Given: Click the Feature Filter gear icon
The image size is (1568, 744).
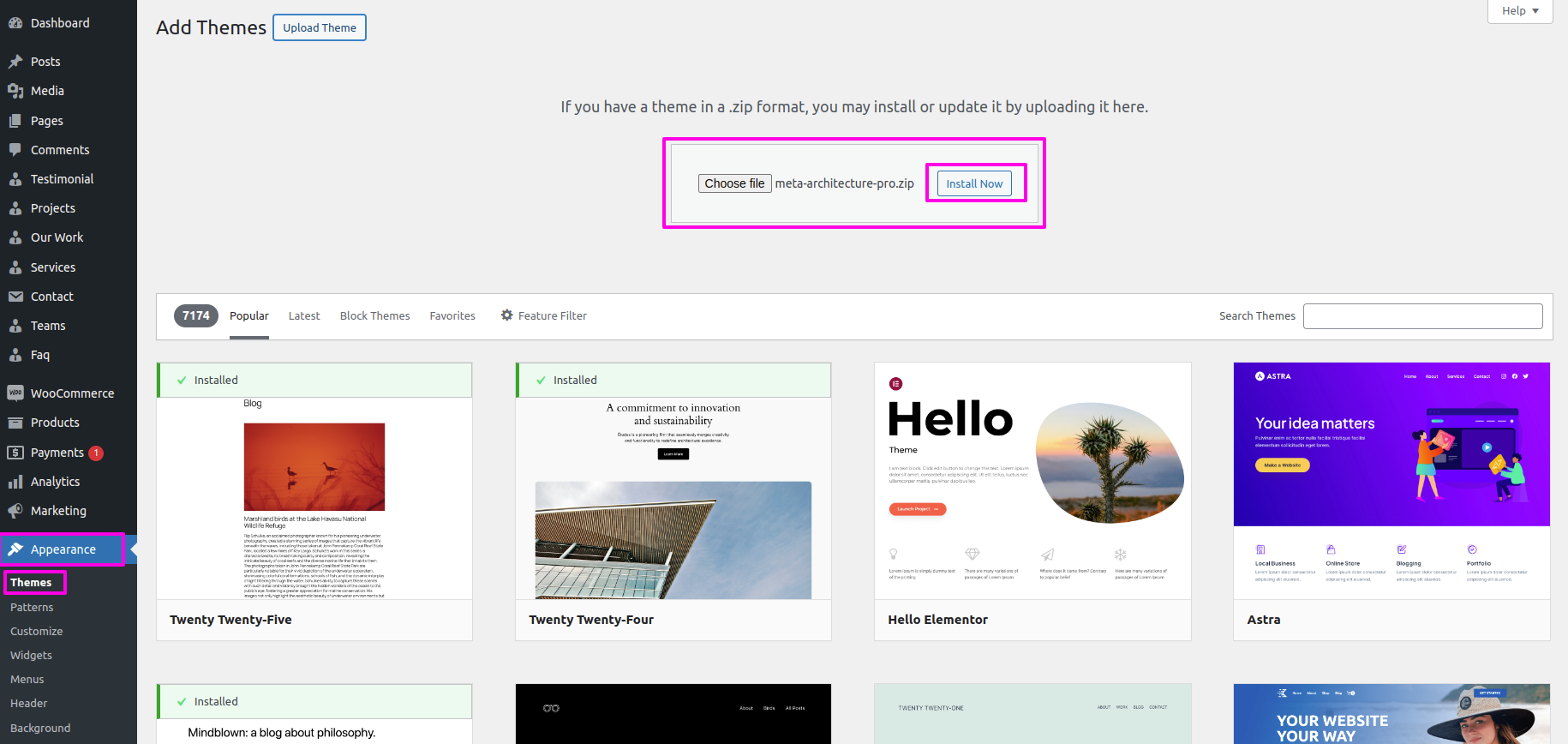Looking at the screenshot, I should (507, 315).
